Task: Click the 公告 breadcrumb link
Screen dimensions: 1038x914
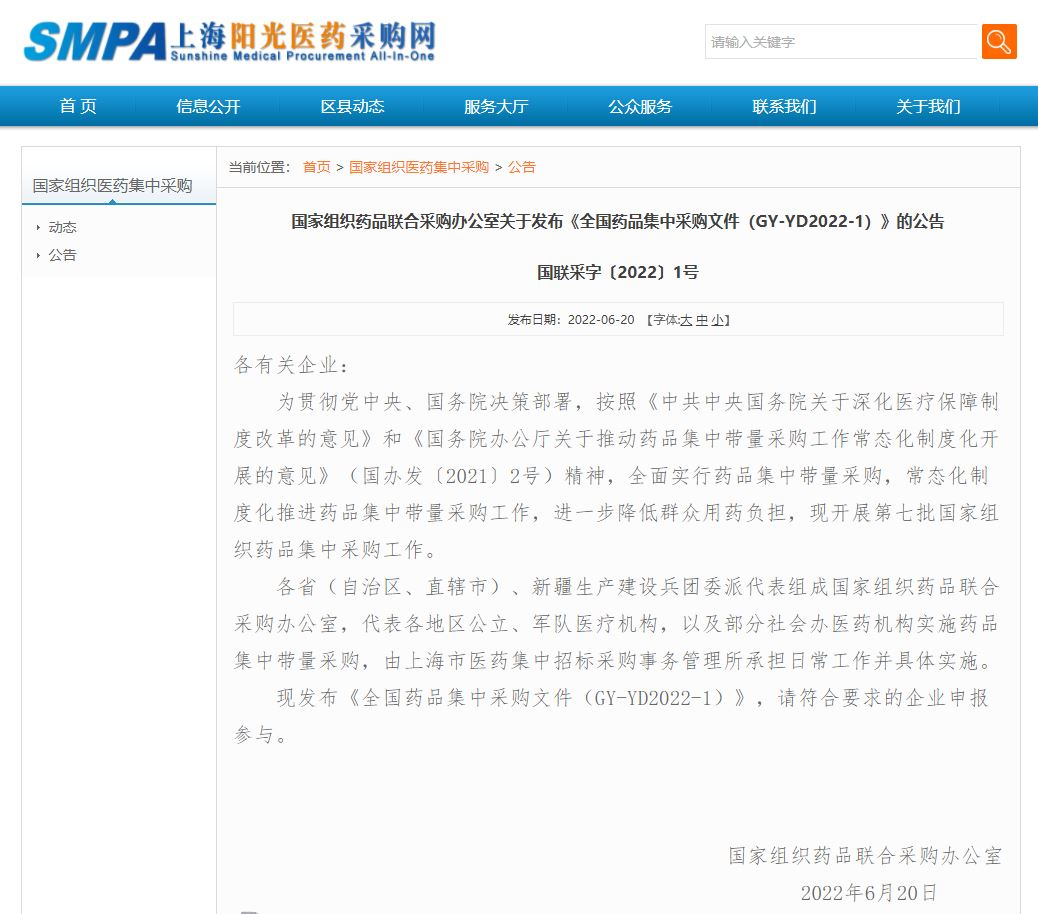Action: point(521,167)
